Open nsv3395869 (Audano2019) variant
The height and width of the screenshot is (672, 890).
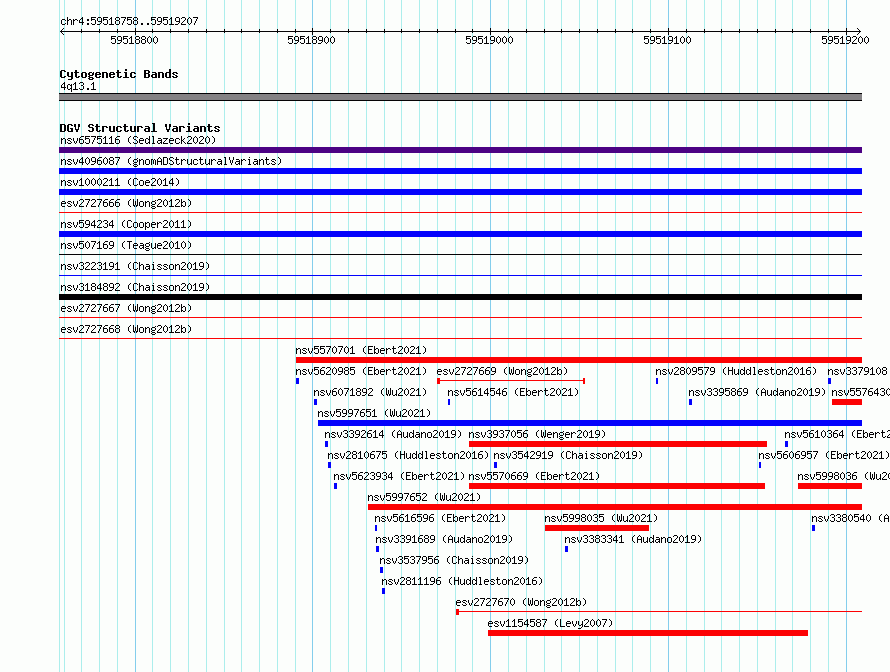[x=757, y=392]
